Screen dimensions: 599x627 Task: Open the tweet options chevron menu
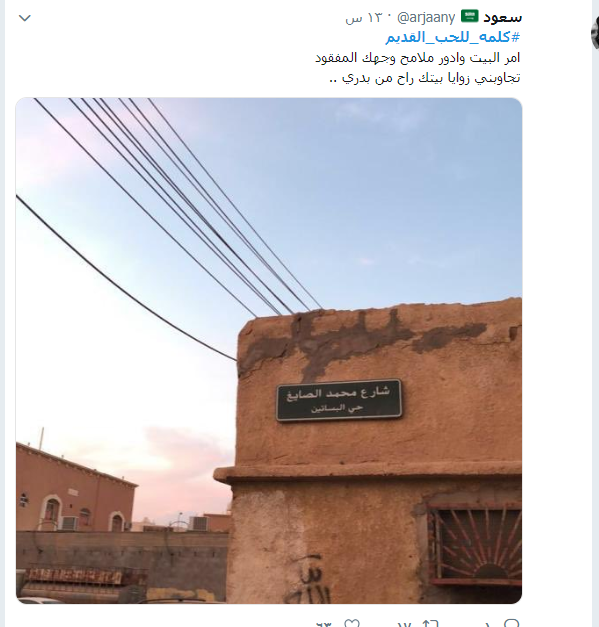25,18
